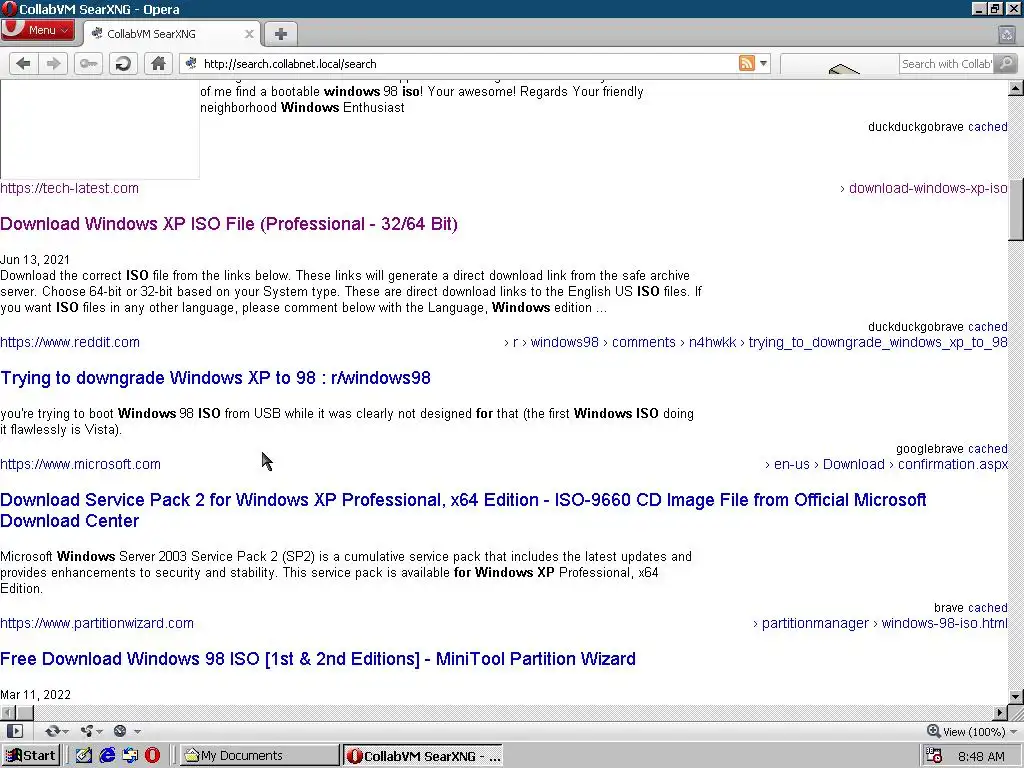Reload the page with the refresh button

(123, 63)
